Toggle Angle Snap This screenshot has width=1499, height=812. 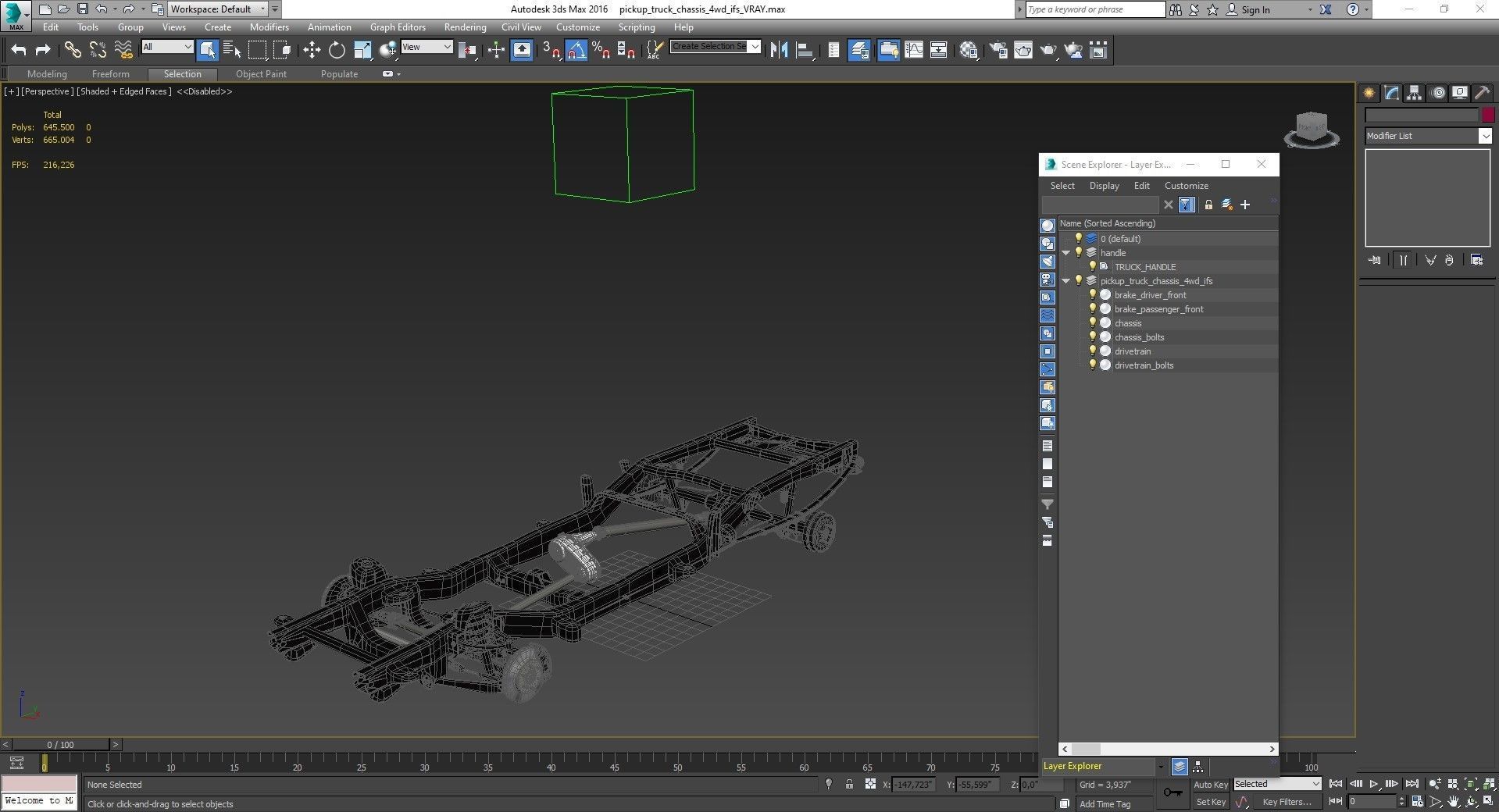click(x=576, y=50)
